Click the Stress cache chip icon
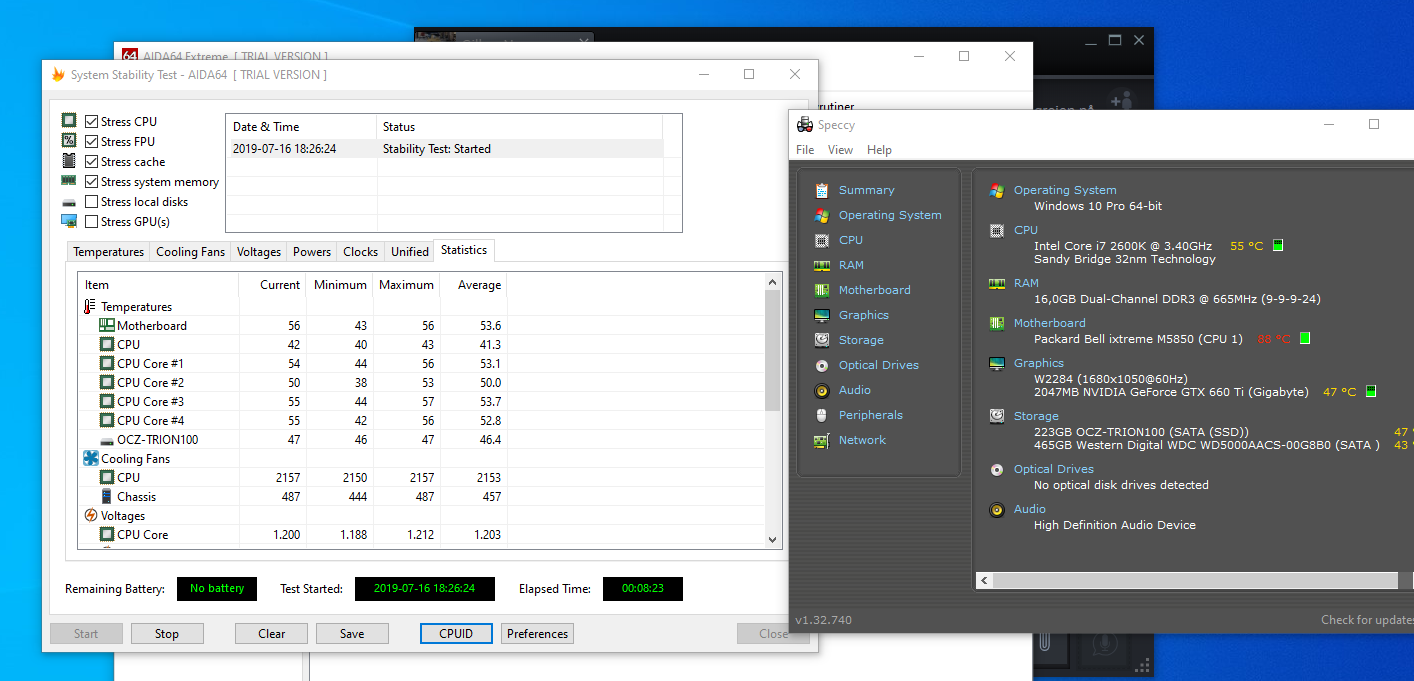 pyautogui.click(x=69, y=161)
